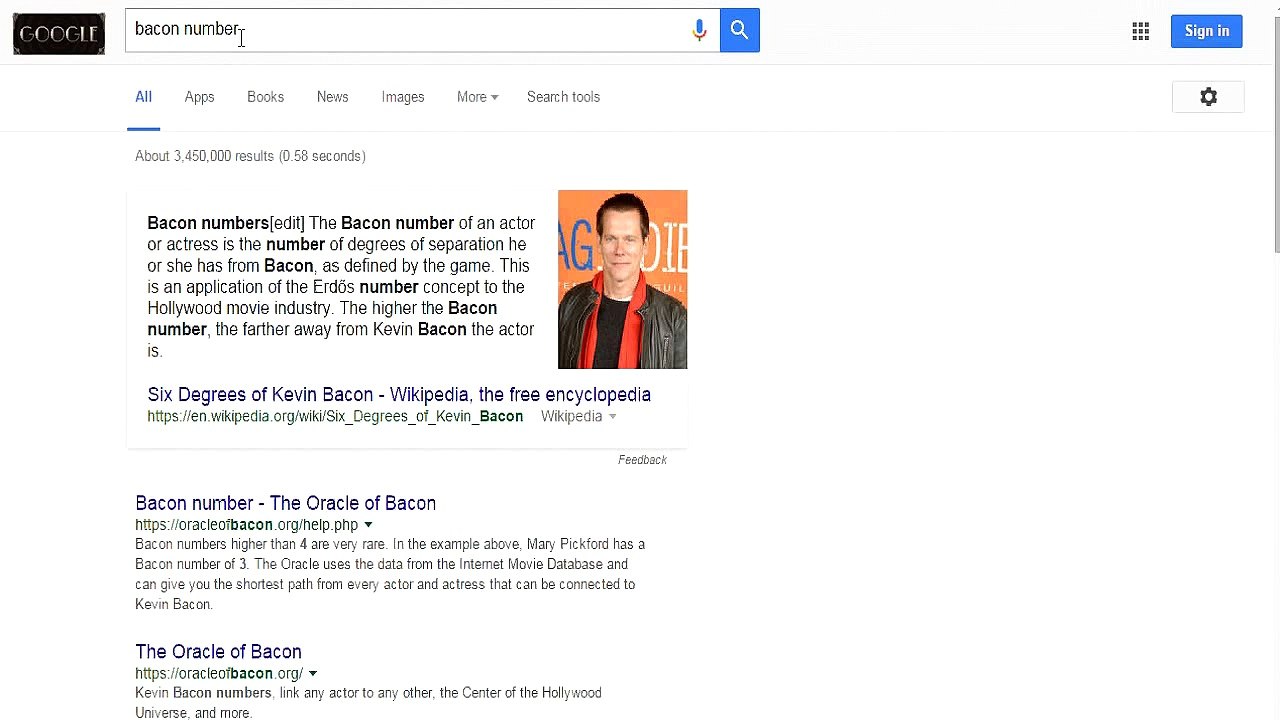Switch to the Apps tab
The height and width of the screenshot is (720, 1280).
[199, 97]
